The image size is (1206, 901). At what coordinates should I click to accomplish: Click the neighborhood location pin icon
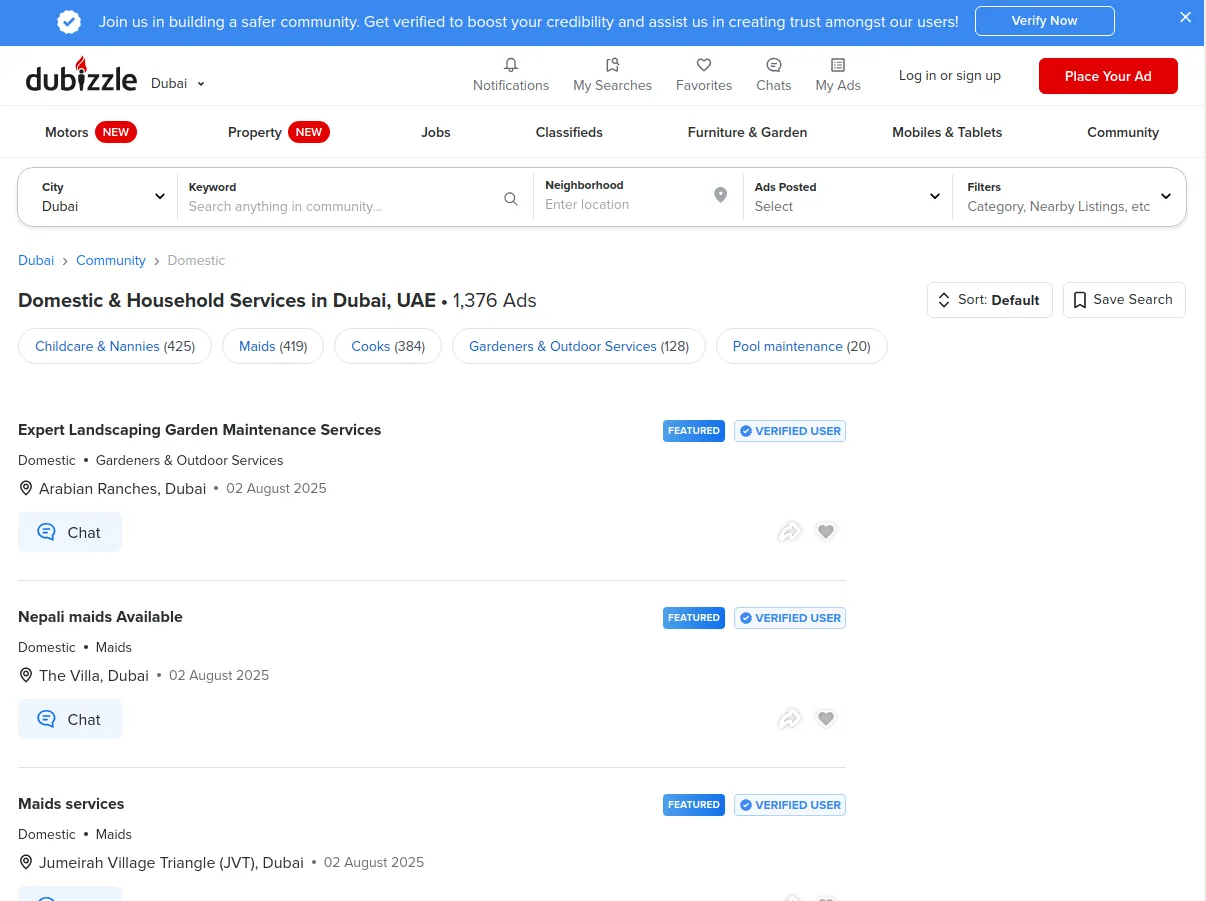720,195
